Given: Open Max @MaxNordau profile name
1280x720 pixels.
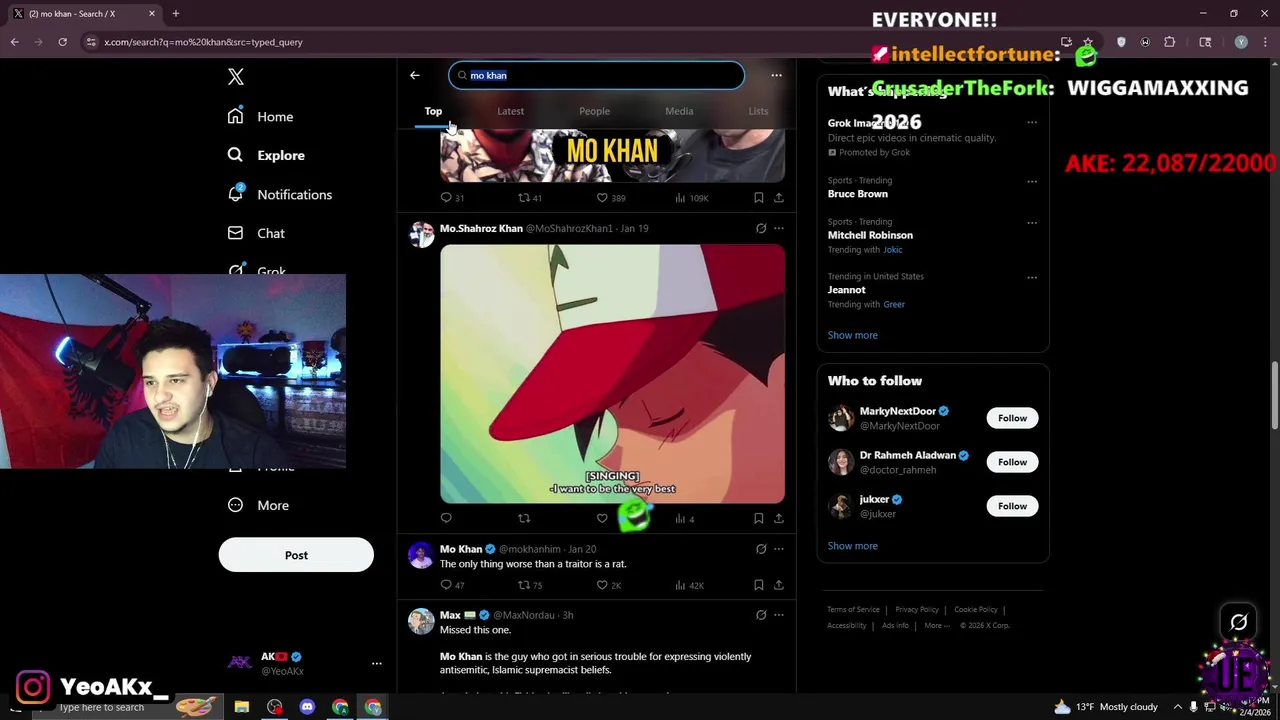Looking at the screenshot, I should (450, 615).
